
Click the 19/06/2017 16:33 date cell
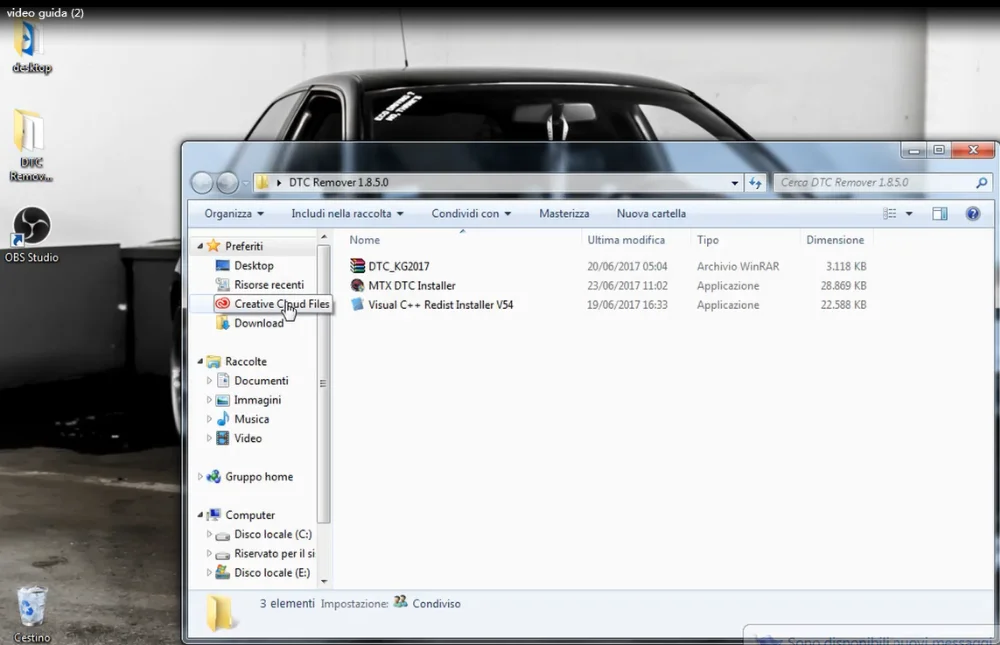pos(627,304)
